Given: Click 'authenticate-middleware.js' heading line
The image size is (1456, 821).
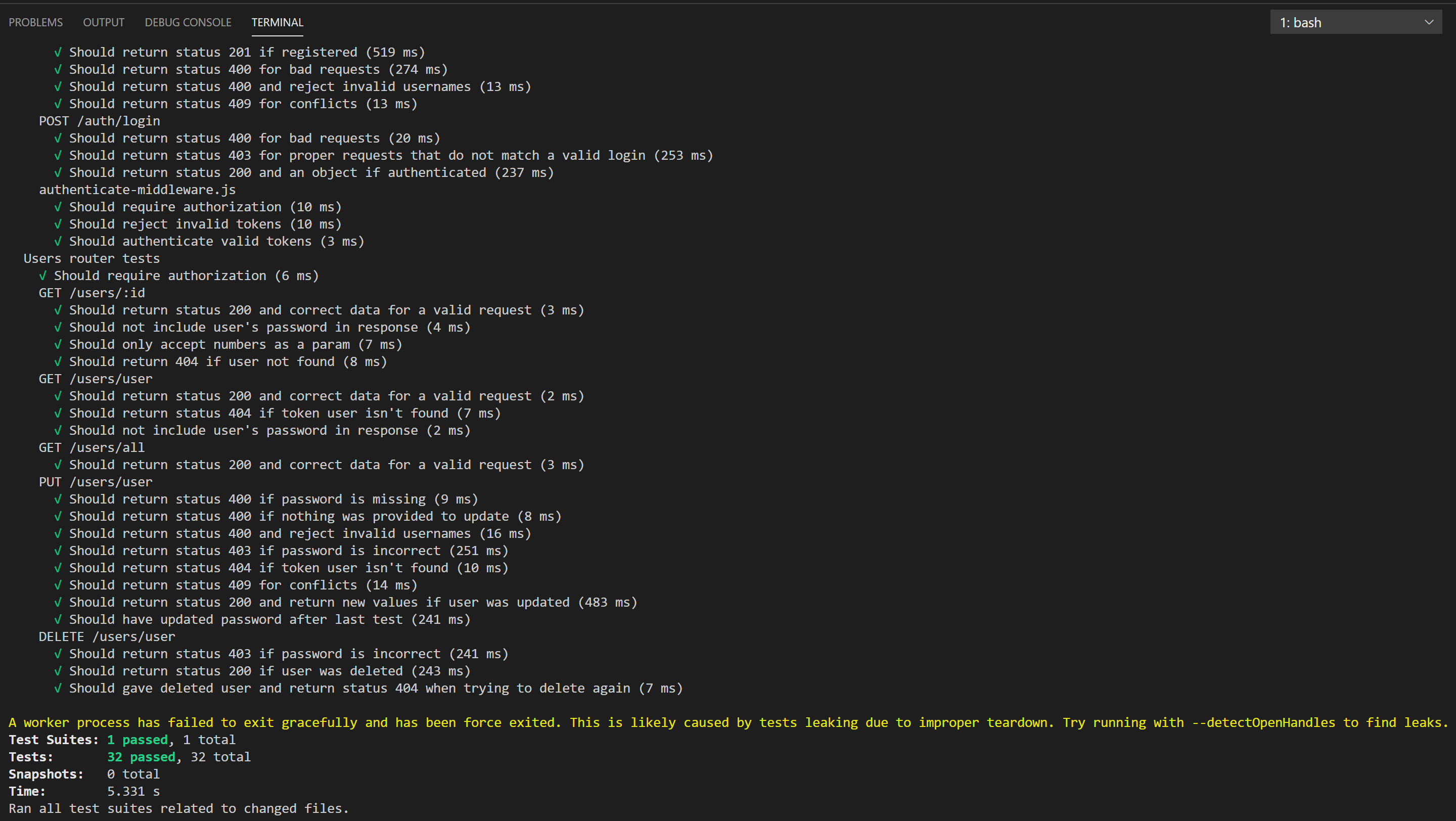Looking at the screenshot, I should 138,190.
